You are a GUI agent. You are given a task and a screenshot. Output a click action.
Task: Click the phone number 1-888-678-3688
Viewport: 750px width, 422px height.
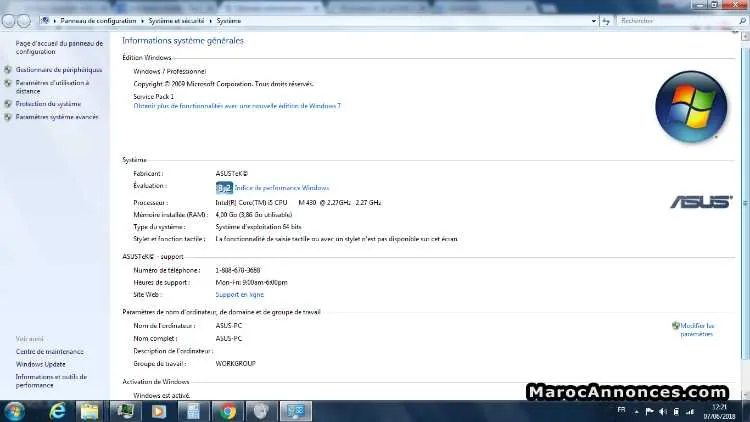click(x=238, y=270)
